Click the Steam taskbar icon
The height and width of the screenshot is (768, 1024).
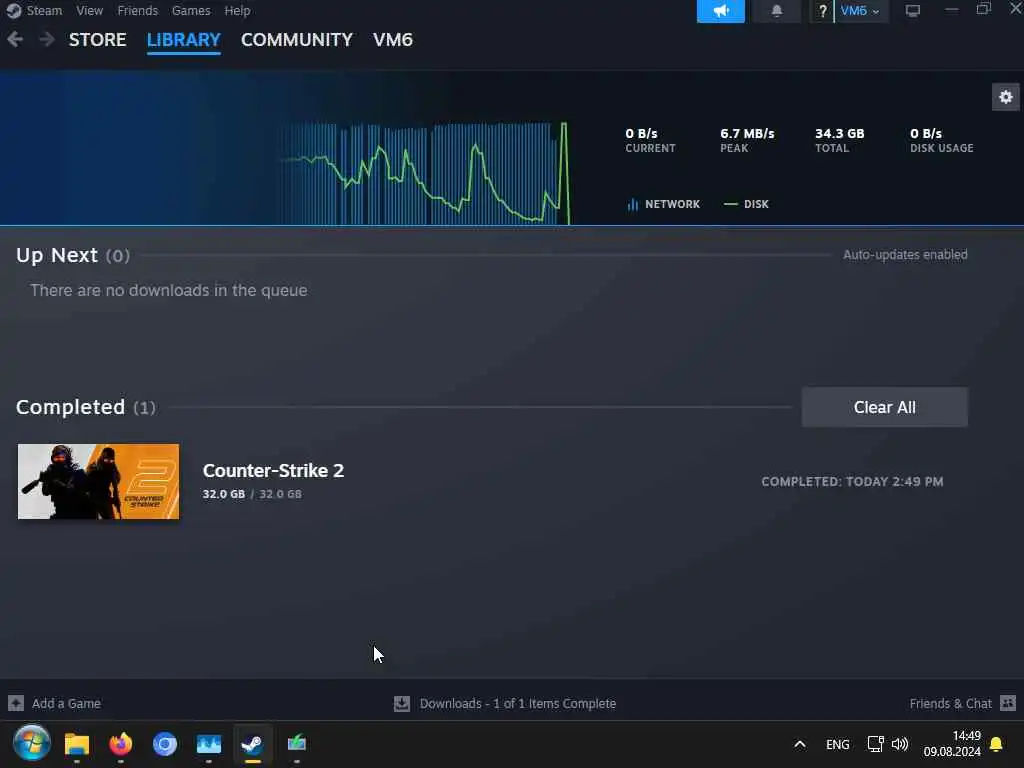coord(253,744)
